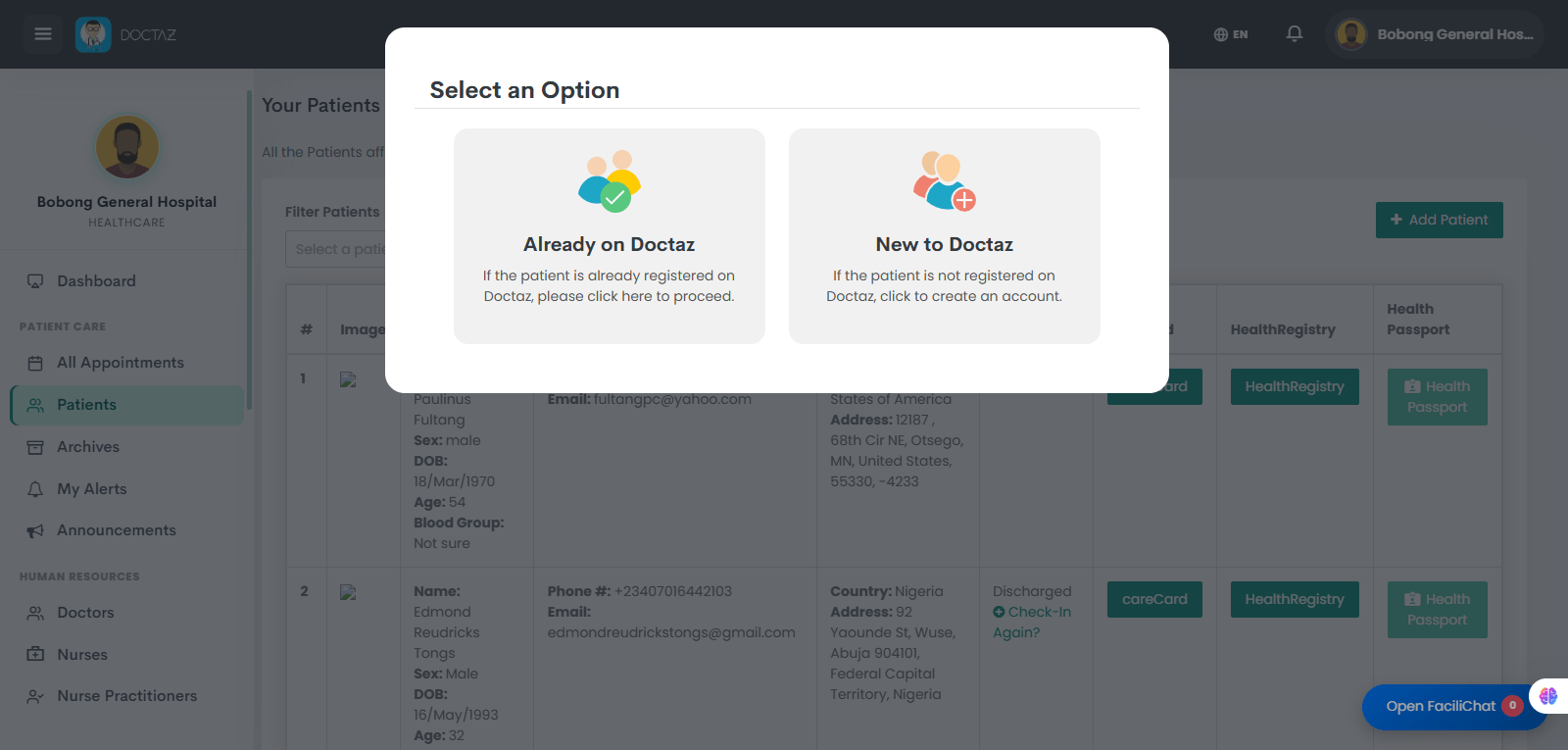Click HealthRegistry button for Edmond Tongs
Screen dimensions: 1568x750
(x=1295, y=599)
